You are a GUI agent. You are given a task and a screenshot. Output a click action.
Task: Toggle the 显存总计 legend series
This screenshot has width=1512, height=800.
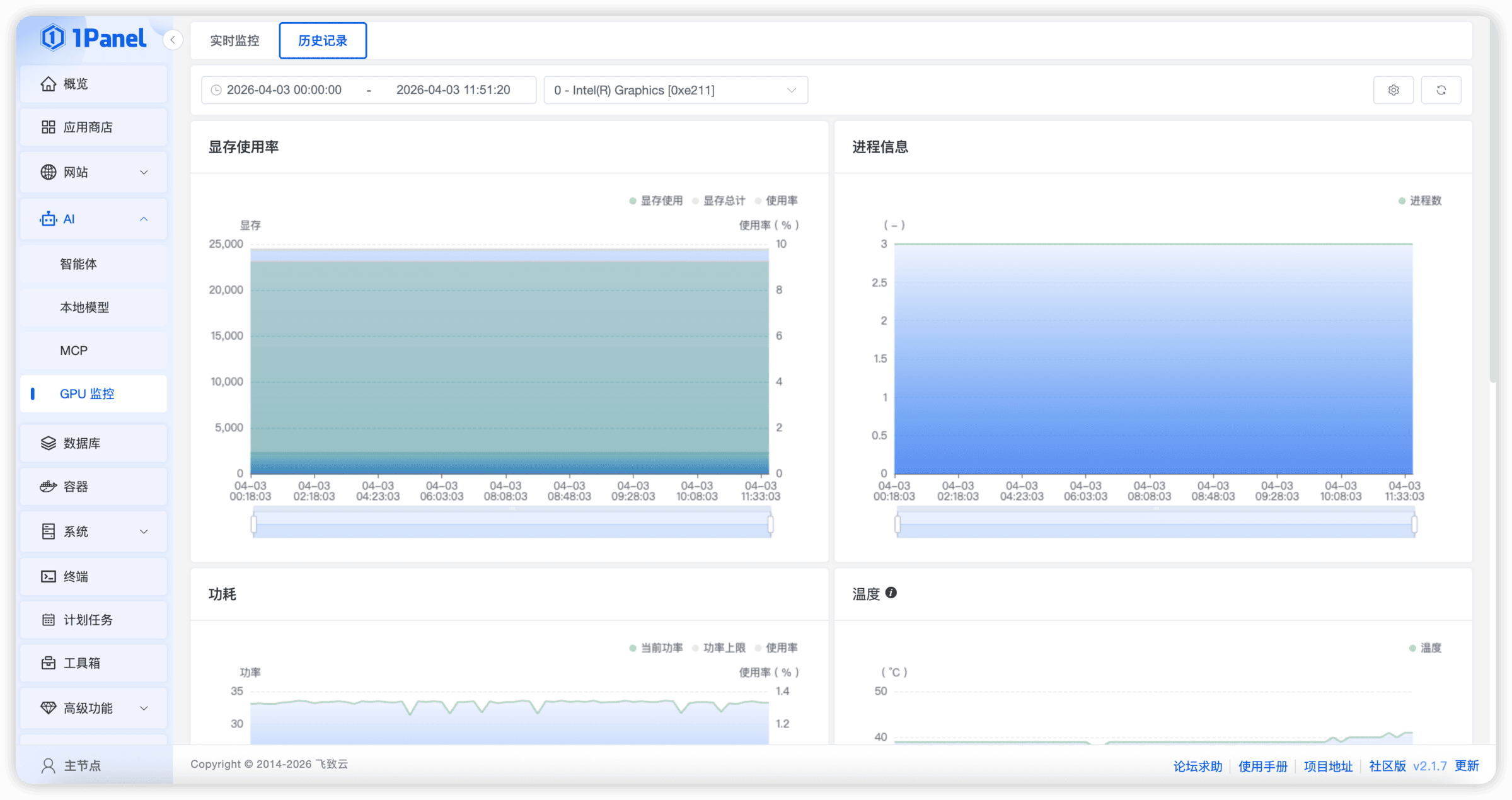(x=718, y=200)
